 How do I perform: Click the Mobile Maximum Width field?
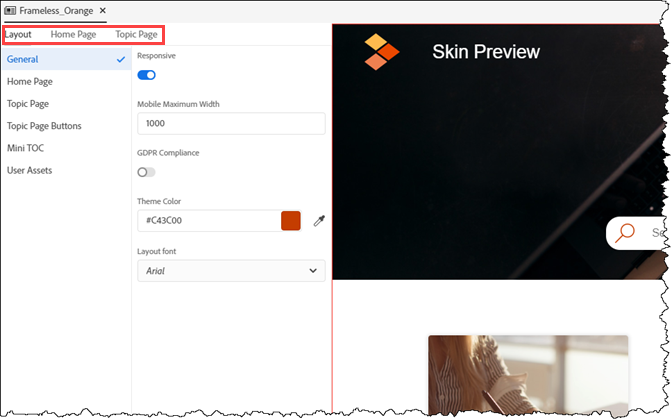point(231,123)
